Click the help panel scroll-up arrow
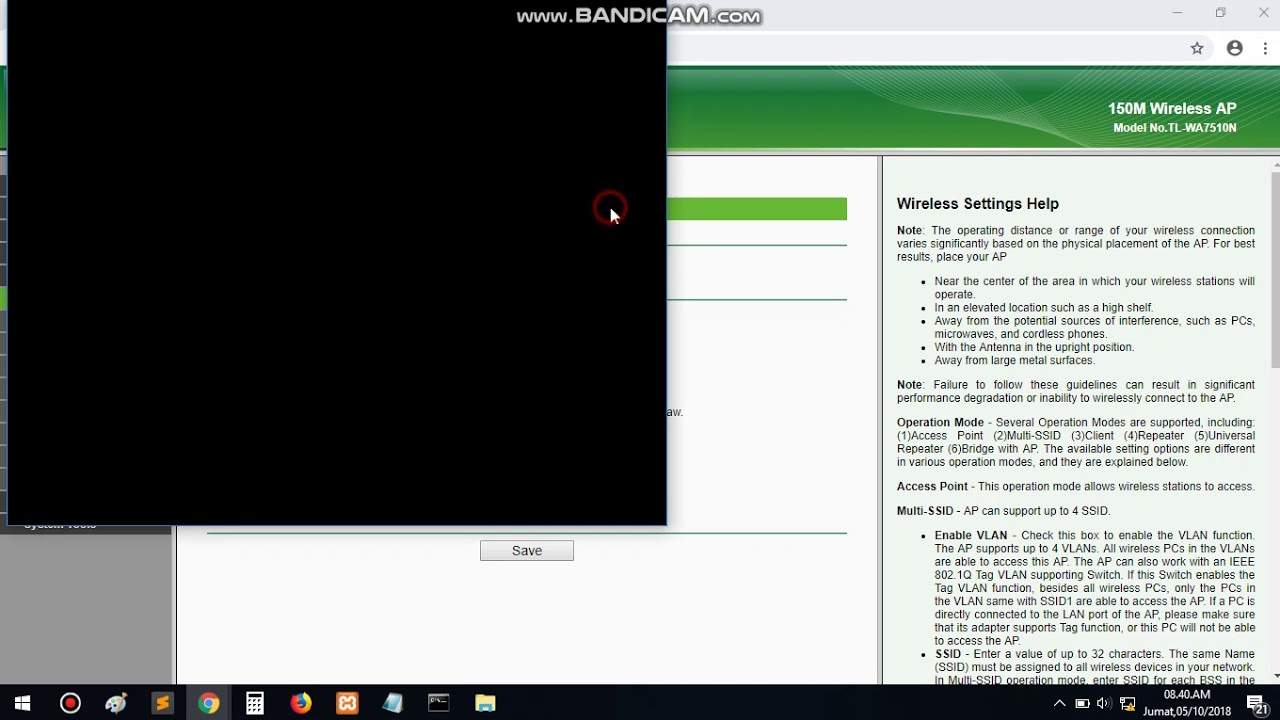1280x720 pixels. click(x=1275, y=164)
